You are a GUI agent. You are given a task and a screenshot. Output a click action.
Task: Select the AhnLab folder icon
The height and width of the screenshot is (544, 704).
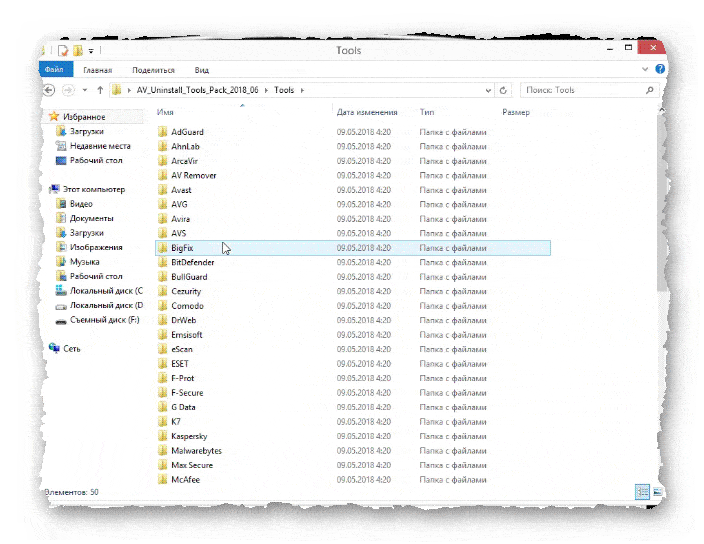pyautogui.click(x=163, y=146)
